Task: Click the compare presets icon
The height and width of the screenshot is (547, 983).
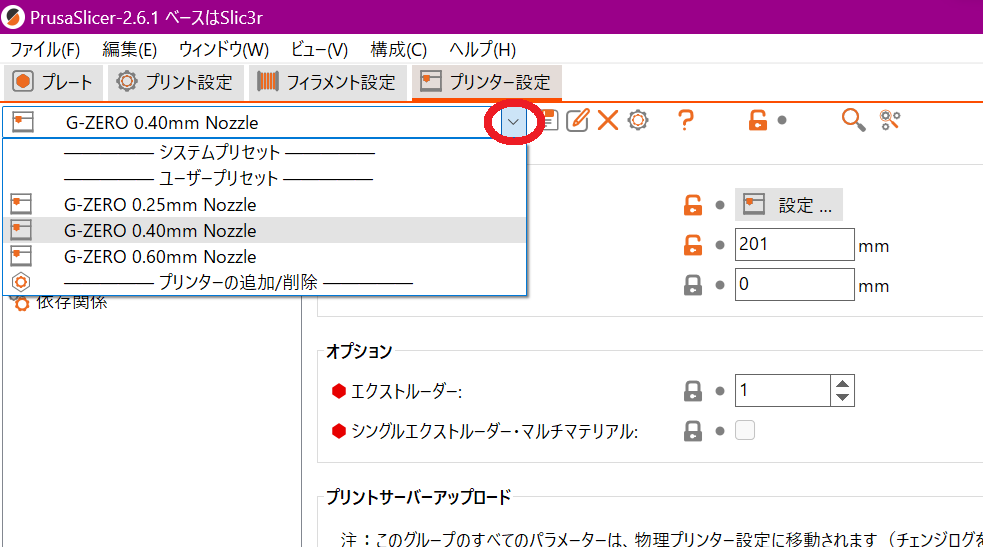Action: click(x=890, y=120)
